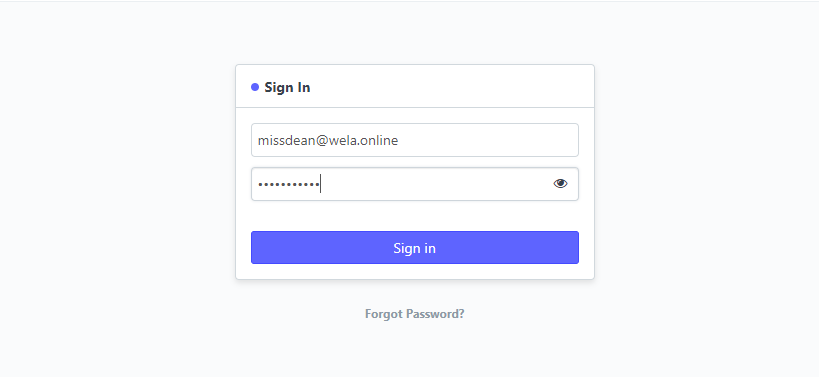Click the eye symbol inside the password box

tap(560, 183)
